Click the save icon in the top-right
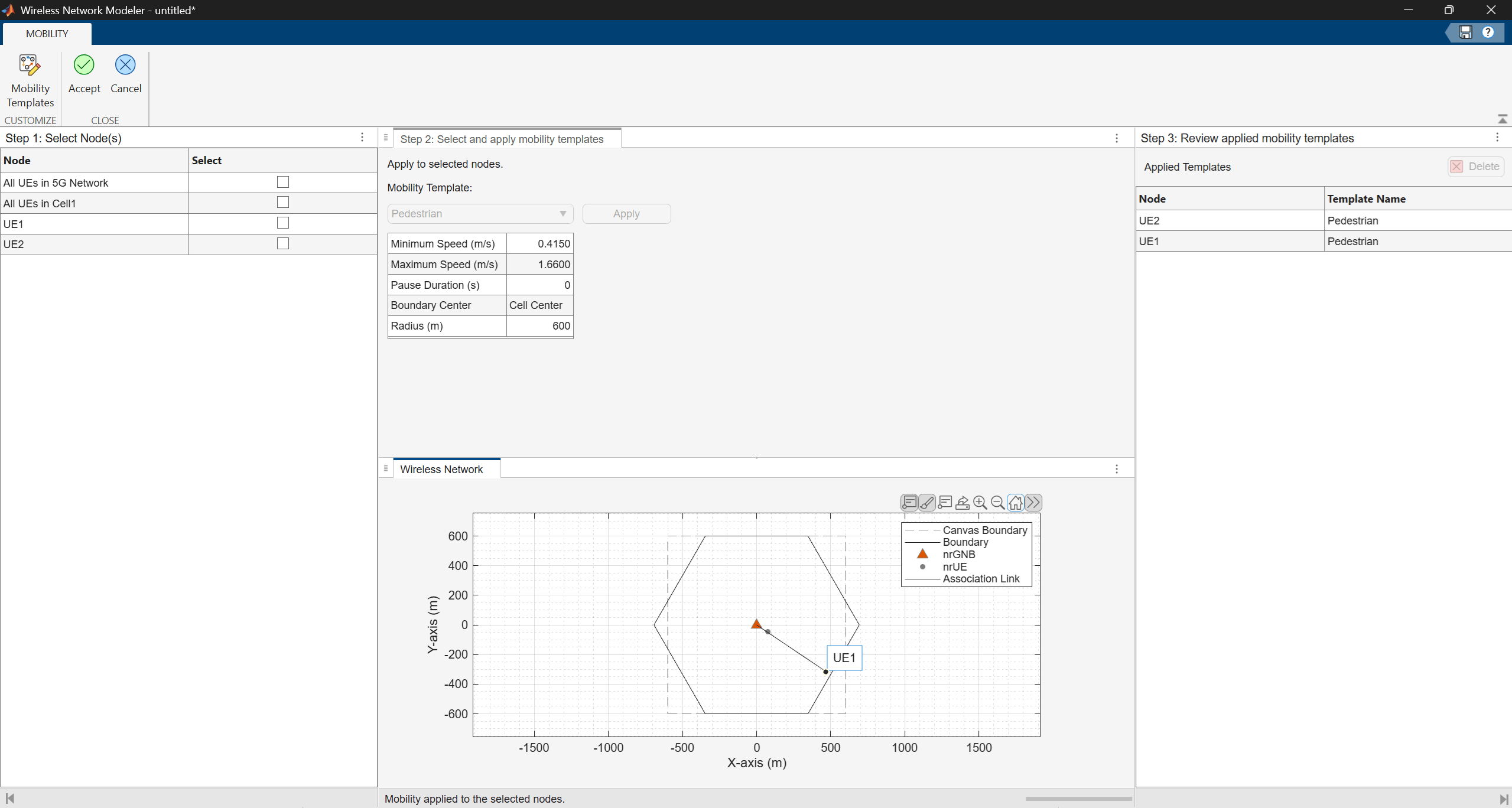The image size is (1512, 808). pos(1466,32)
